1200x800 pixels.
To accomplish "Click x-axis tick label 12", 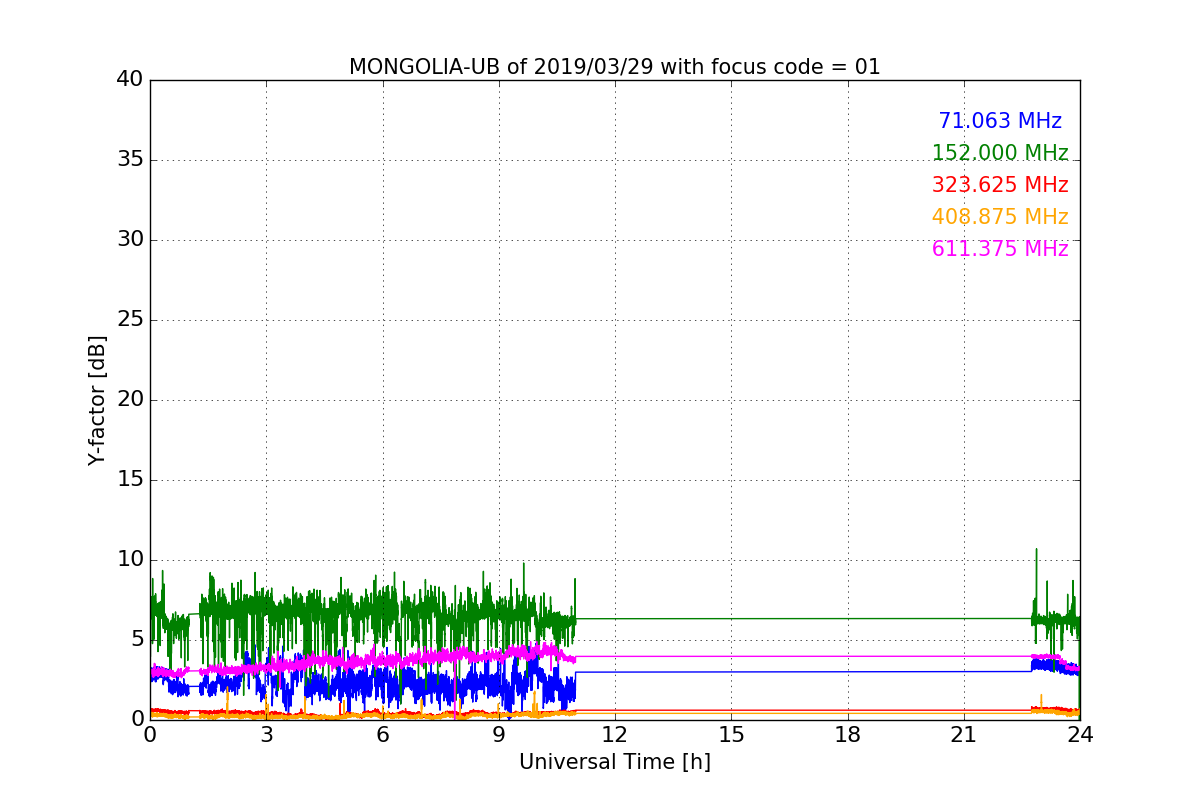I will (615, 735).
